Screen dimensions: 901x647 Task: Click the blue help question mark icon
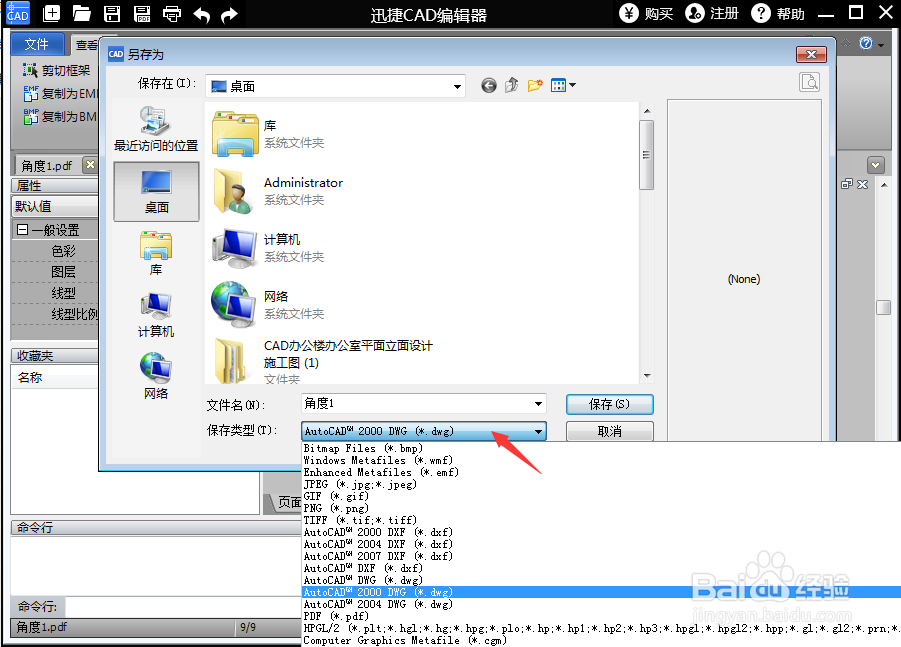click(866, 43)
